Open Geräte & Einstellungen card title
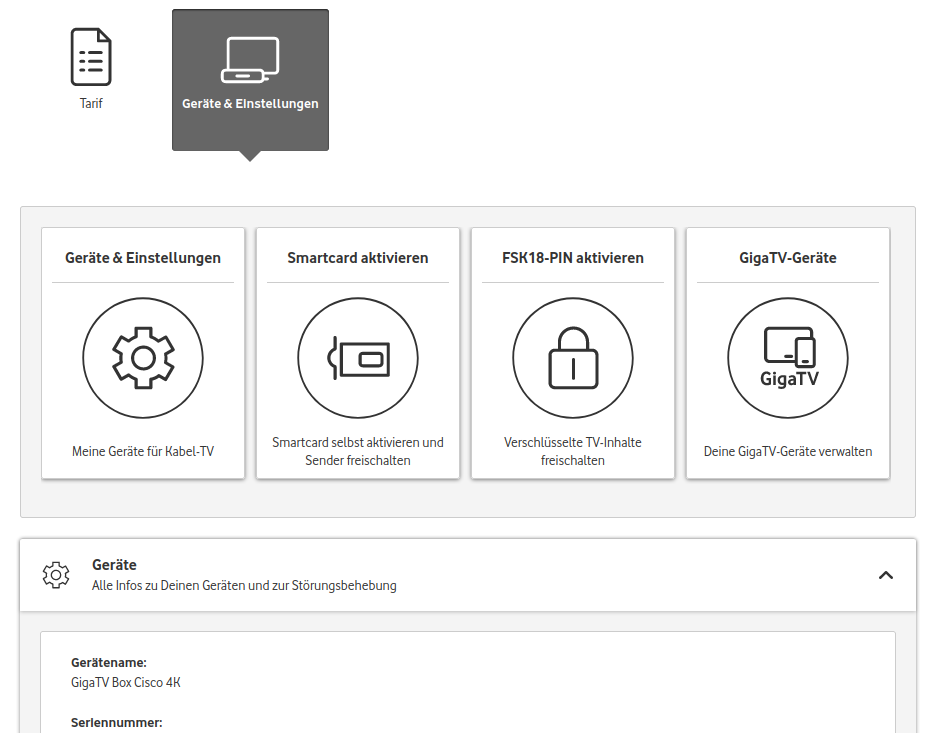 [x=143, y=258]
